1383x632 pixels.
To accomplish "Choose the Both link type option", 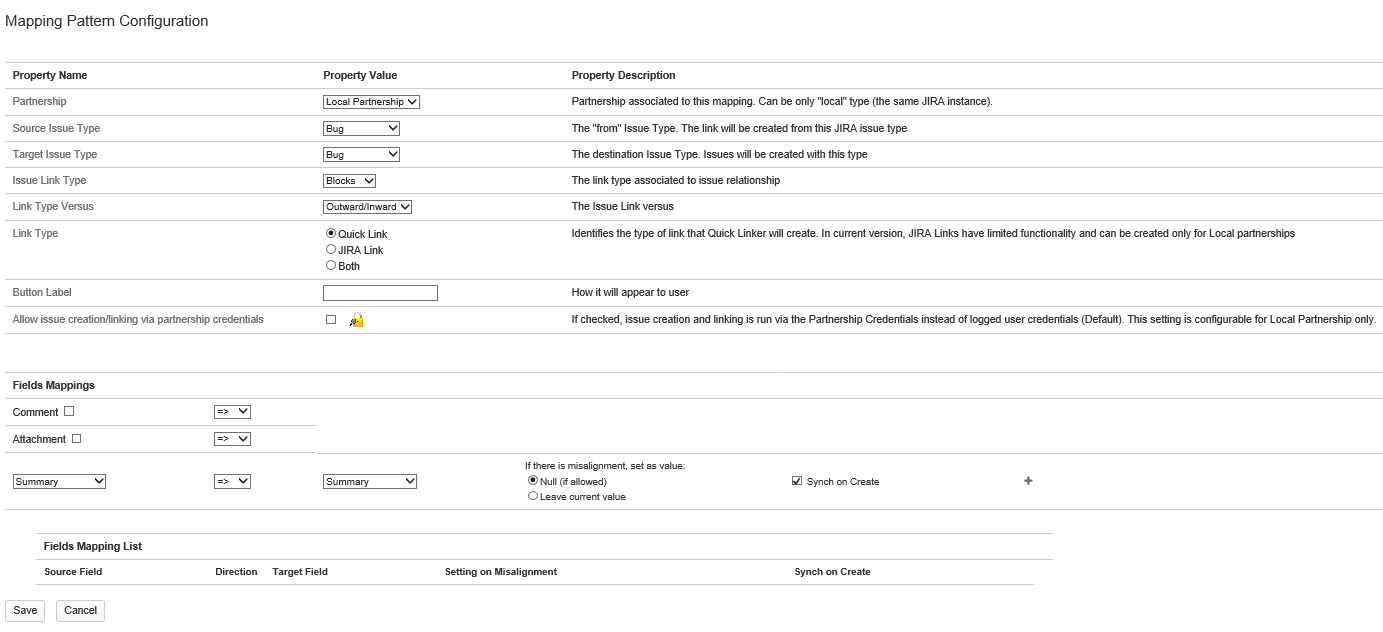I will [x=331, y=266].
